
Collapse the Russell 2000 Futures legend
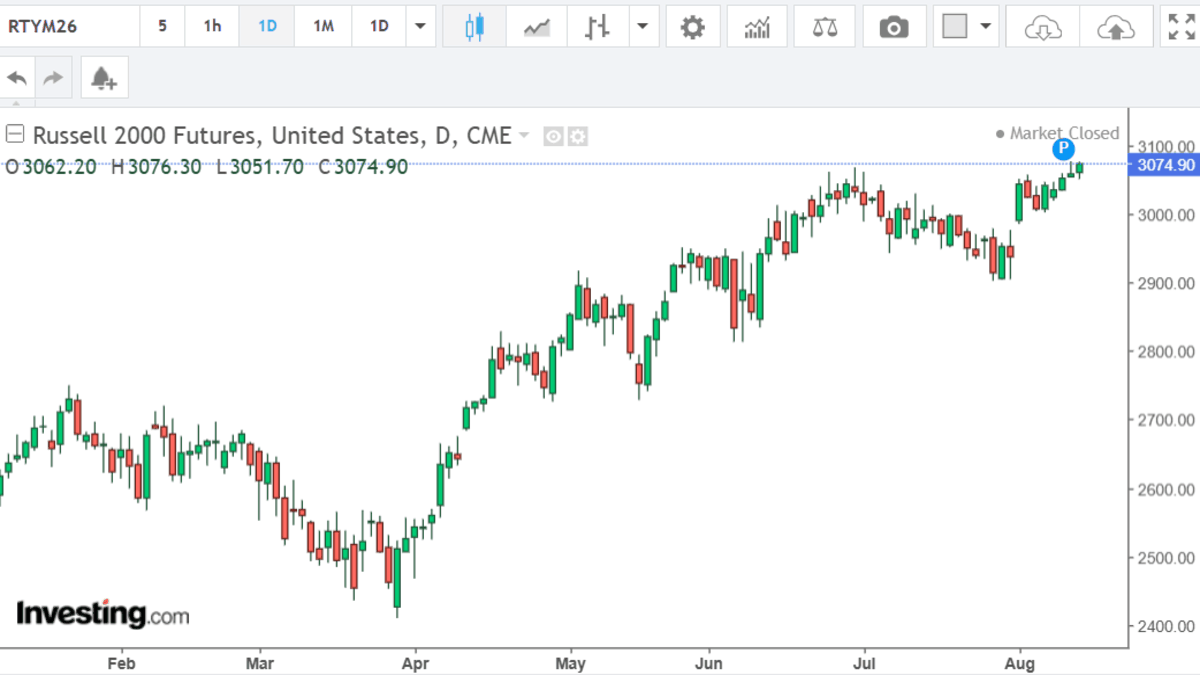(15, 134)
